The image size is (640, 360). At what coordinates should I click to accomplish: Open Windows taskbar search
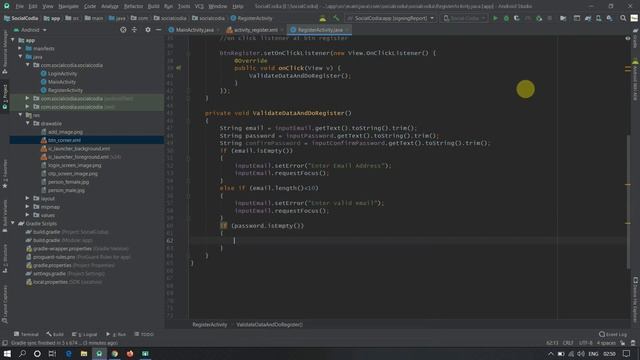[22, 353]
